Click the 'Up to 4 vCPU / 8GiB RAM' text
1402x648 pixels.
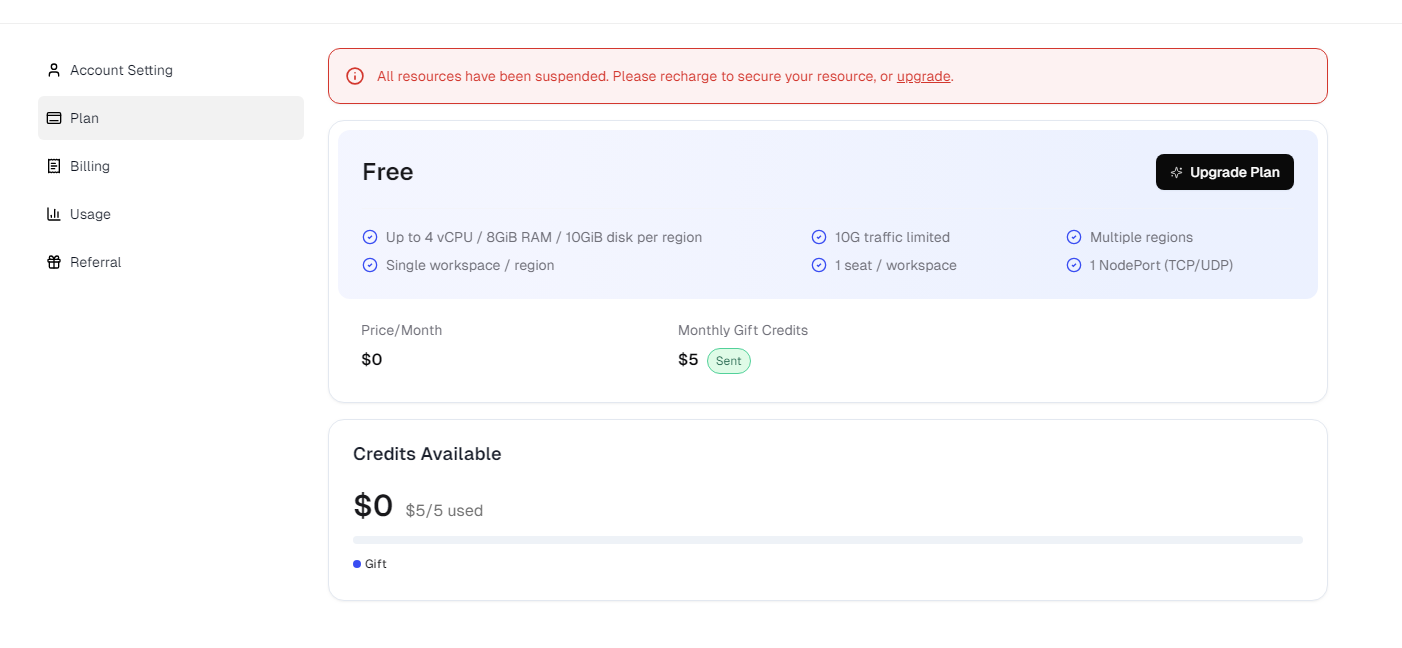click(544, 237)
